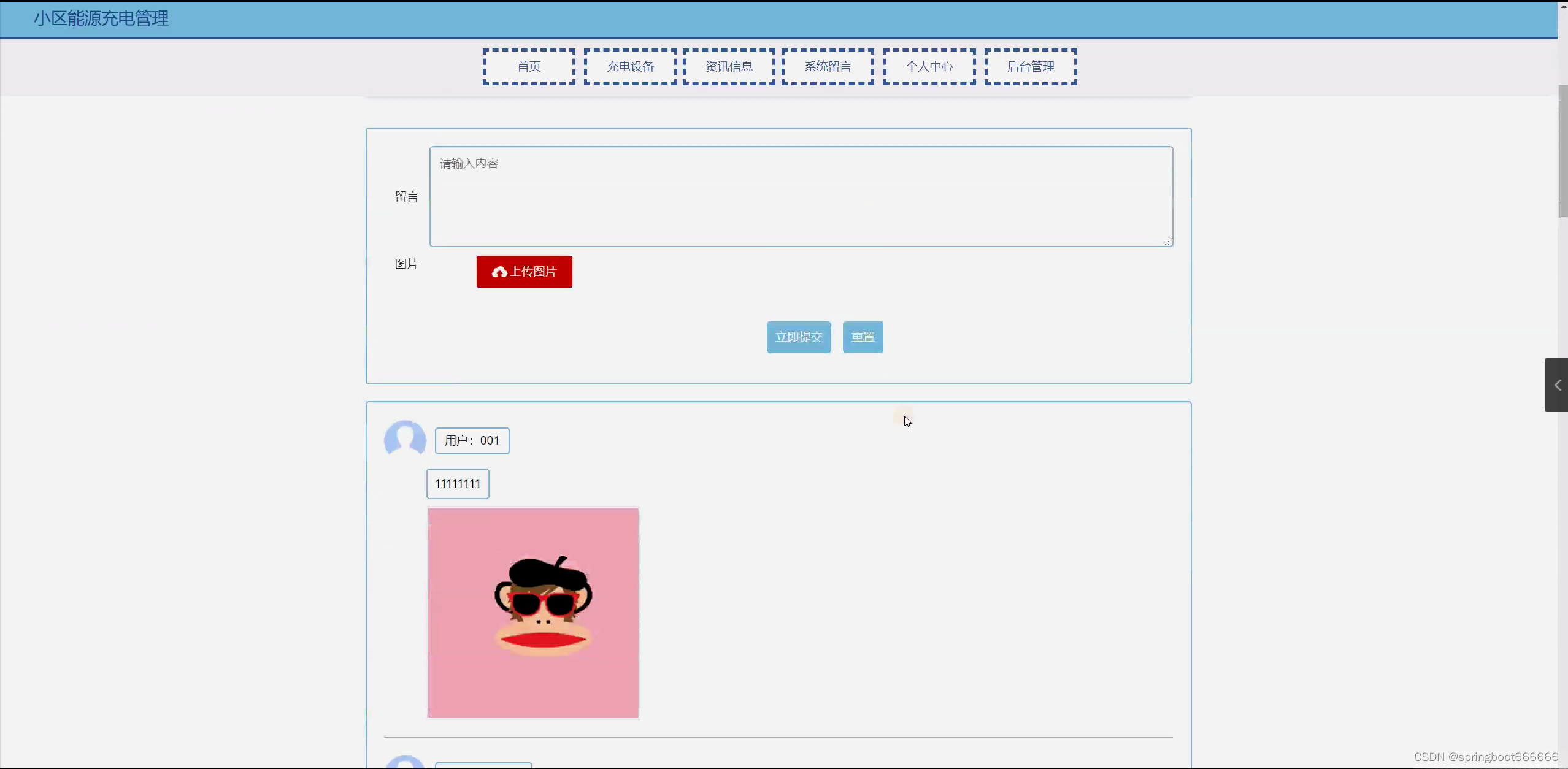The height and width of the screenshot is (769, 1568).
Task: Go to the 首页 nav tab
Action: tap(529, 67)
